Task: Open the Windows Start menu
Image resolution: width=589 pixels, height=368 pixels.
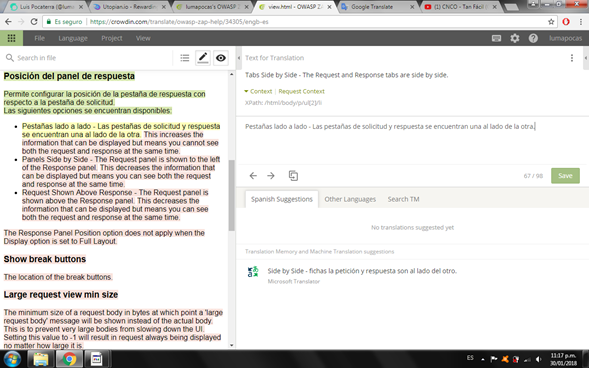Action: pyautogui.click(x=12, y=359)
